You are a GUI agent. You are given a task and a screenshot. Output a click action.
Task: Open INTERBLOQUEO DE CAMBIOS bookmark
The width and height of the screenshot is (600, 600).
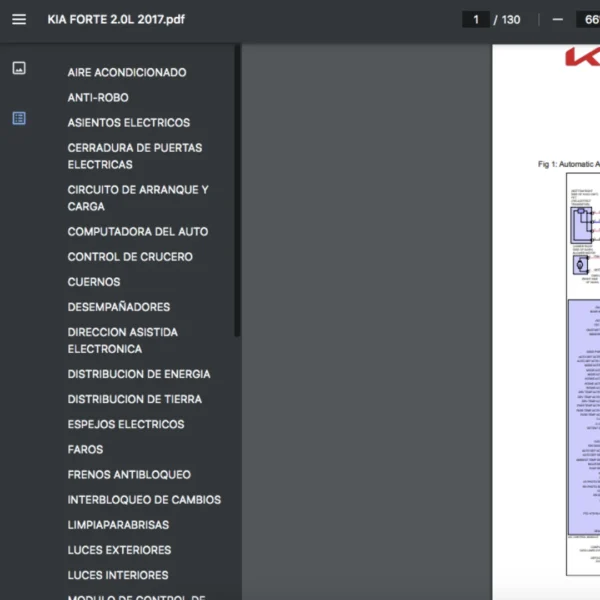144,500
